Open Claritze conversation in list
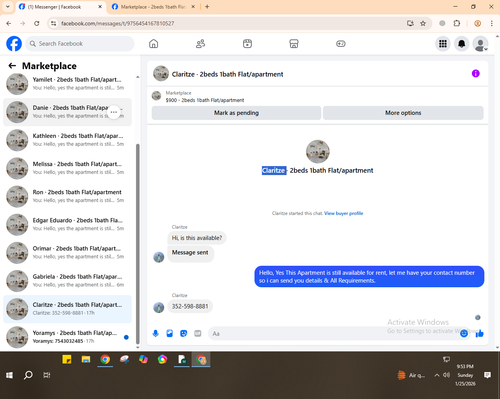The width and height of the screenshot is (500, 399). 68,309
